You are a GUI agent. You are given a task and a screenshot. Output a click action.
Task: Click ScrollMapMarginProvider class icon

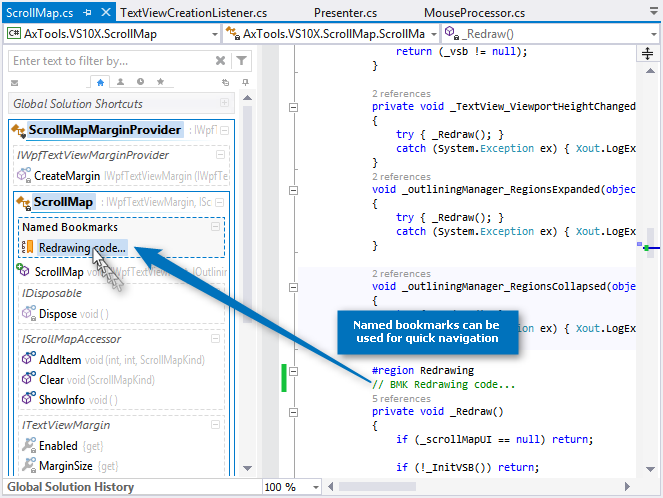[x=19, y=131]
